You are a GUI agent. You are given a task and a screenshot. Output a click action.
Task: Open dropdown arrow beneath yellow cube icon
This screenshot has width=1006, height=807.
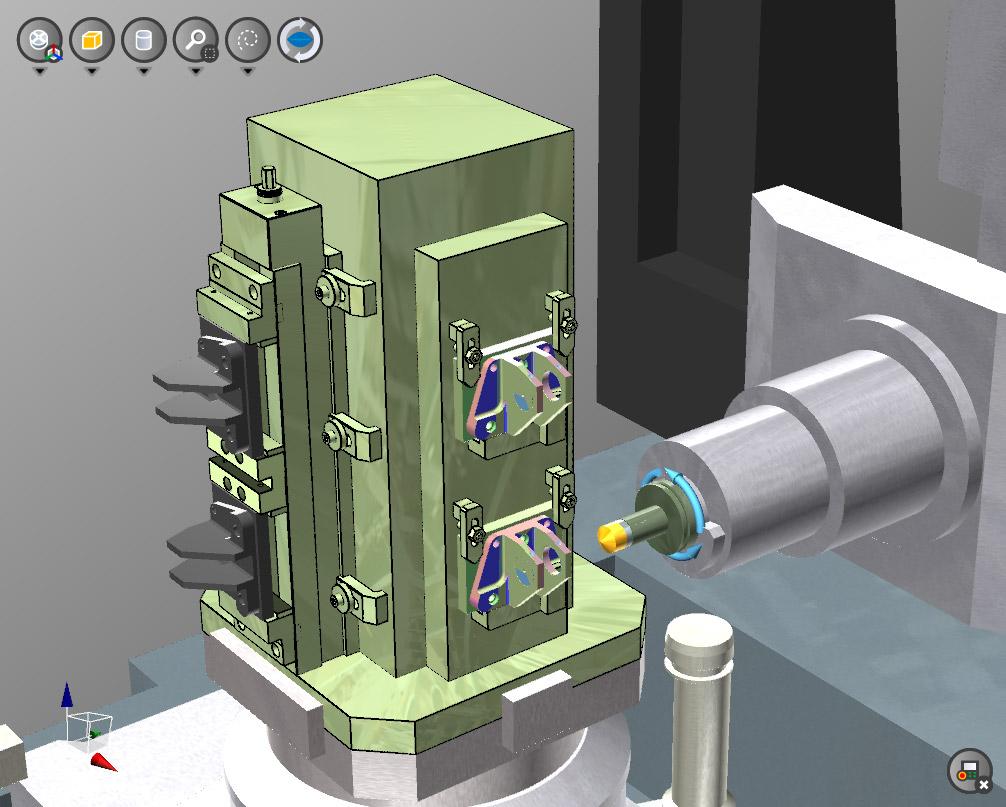tap(92, 72)
